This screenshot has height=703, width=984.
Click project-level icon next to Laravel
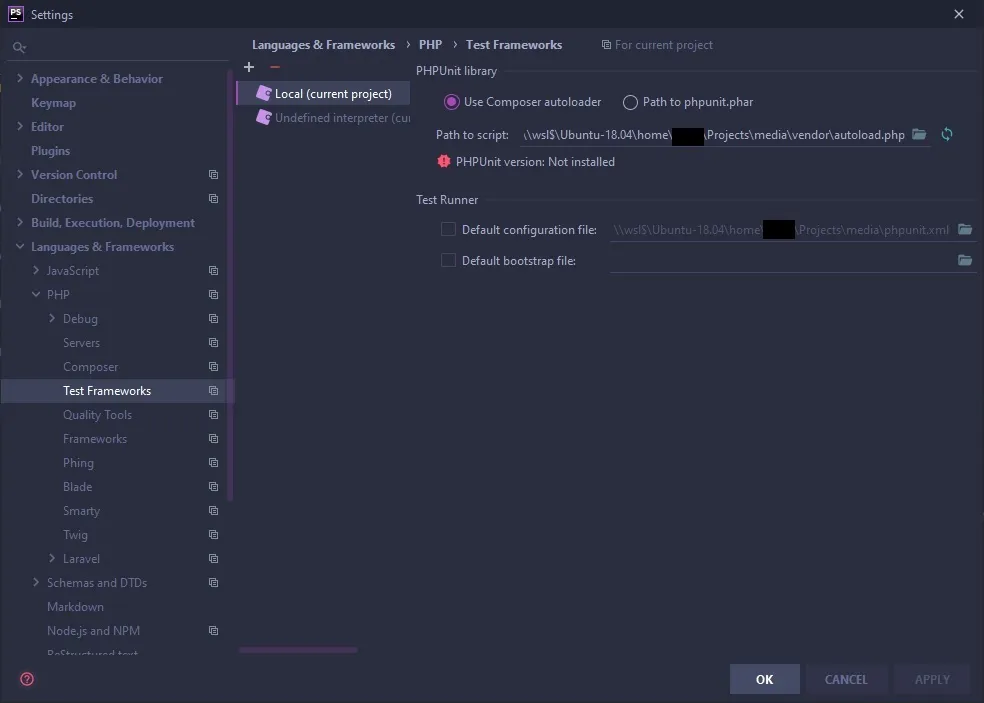coord(213,559)
